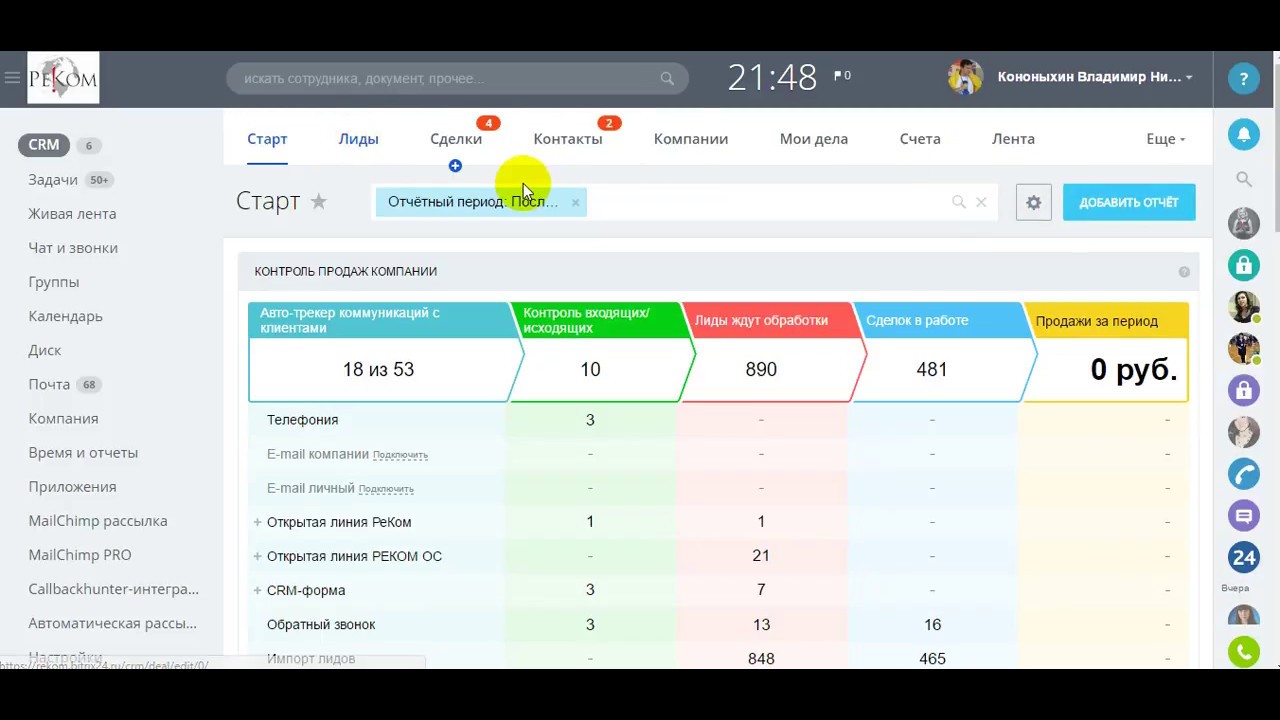1280x720 pixels.
Task: Open Время и отчеты in the left menu
Action: point(83,453)
